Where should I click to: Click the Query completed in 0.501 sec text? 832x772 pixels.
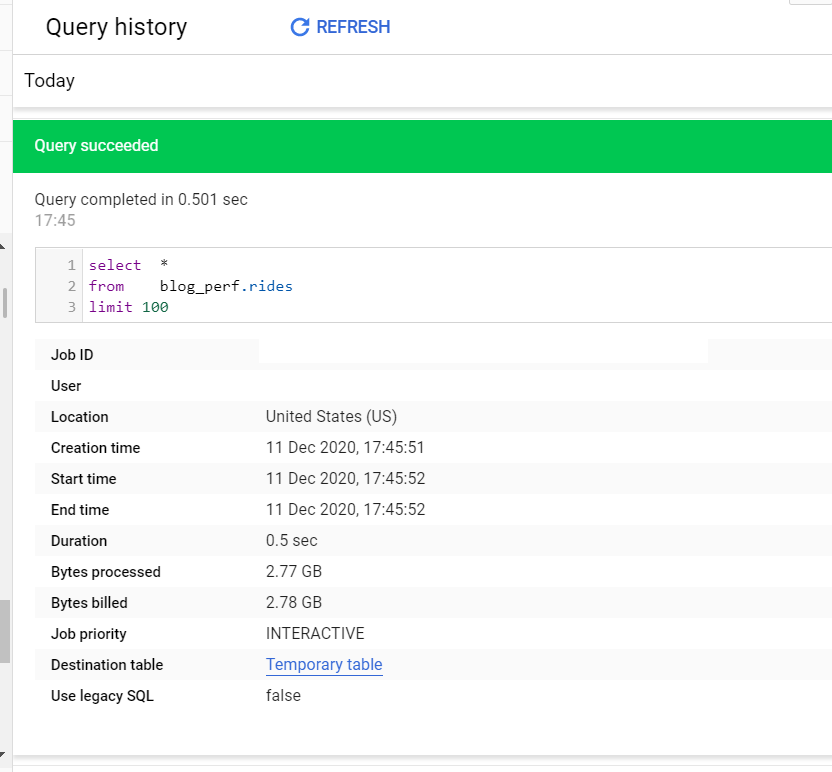(141, 200)
